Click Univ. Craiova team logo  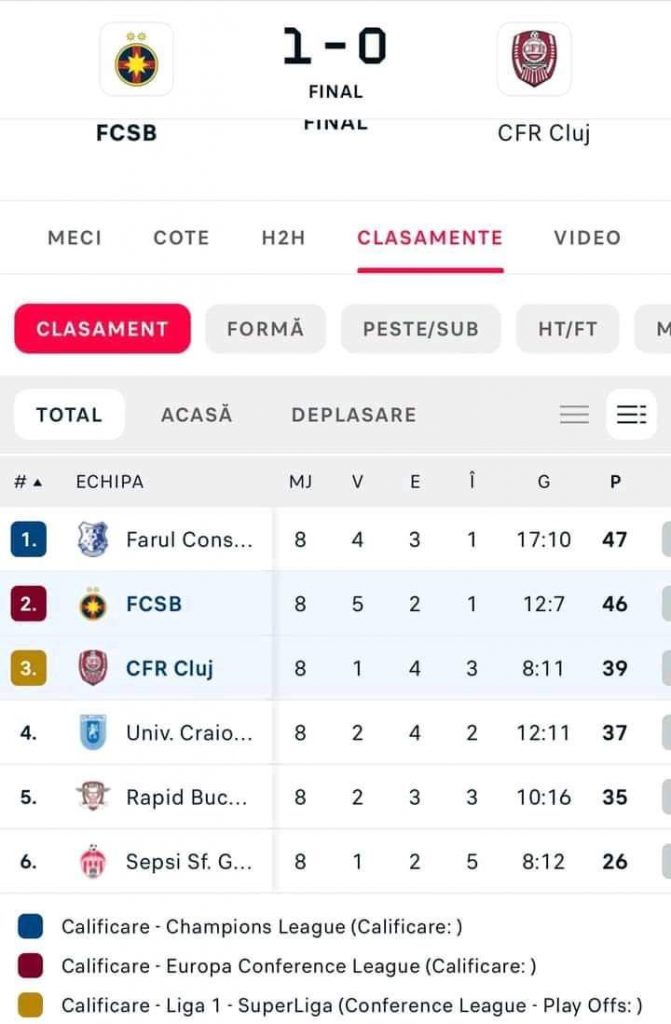pos(93,733)
